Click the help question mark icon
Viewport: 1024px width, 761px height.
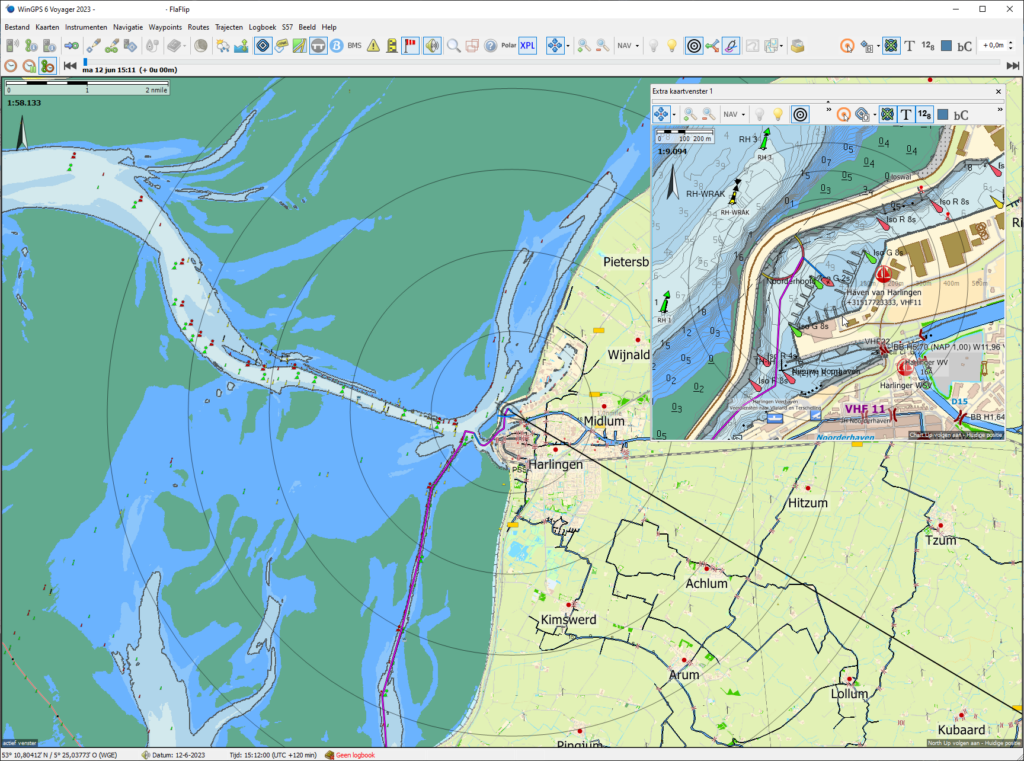click(x=490, y=46)
